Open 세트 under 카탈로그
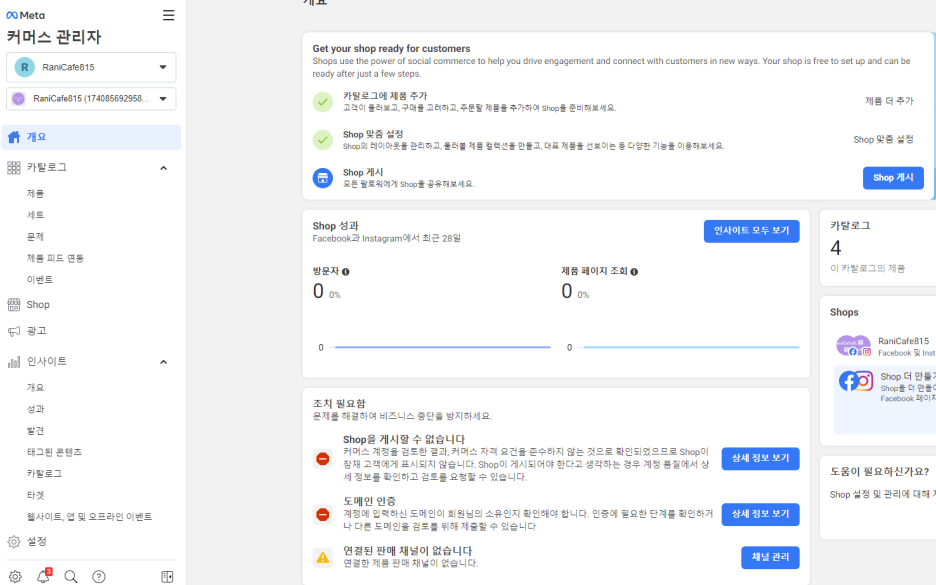Viewport: 936px width, 585px height. click(35, 215)
